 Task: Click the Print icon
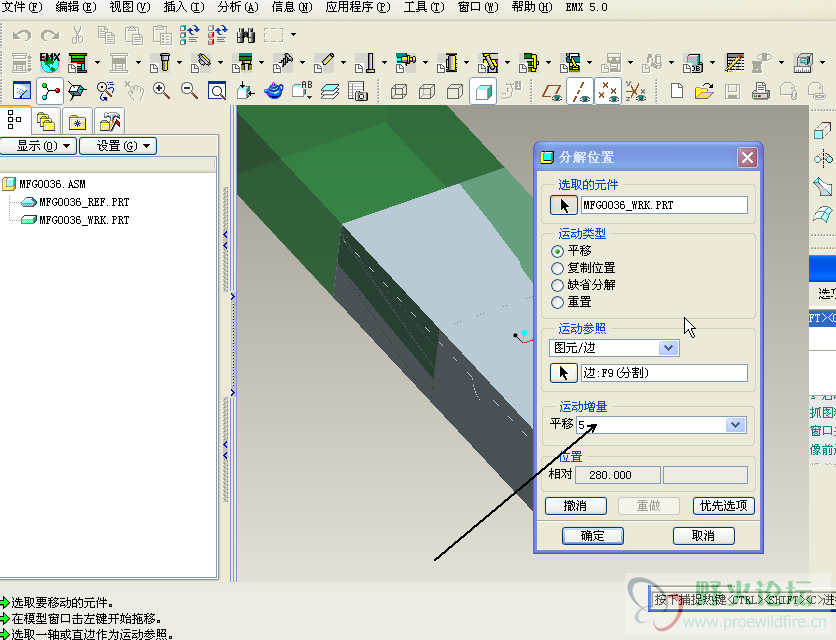click(x=760, y=91)
